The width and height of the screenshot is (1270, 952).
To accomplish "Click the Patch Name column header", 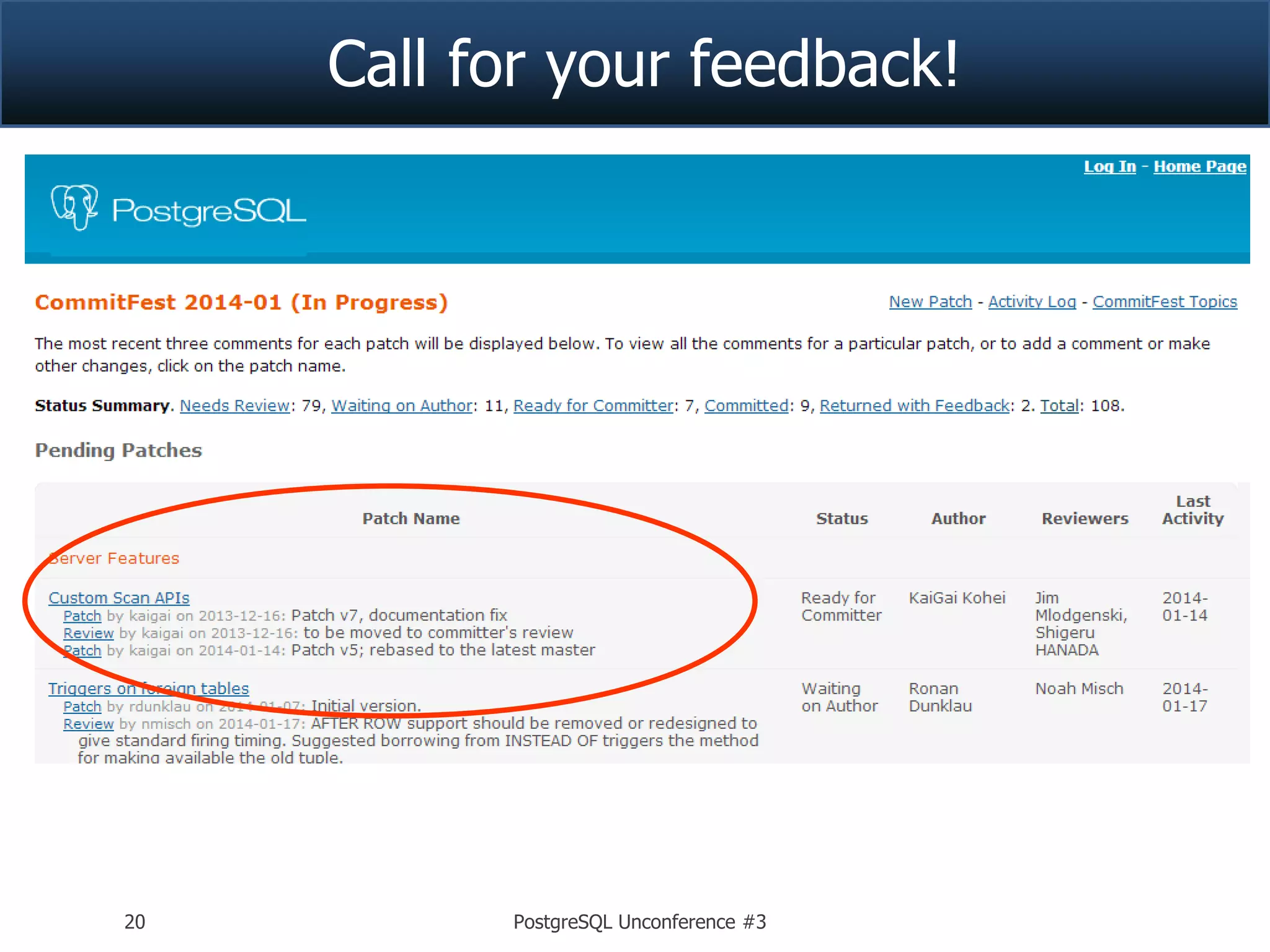I will click(x=411, y=519).
